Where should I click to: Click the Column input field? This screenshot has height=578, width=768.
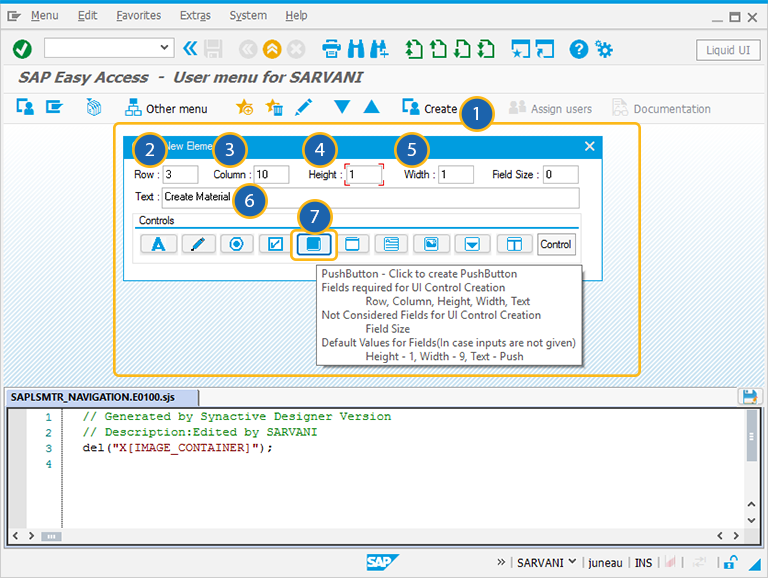(x=271, y=174)
